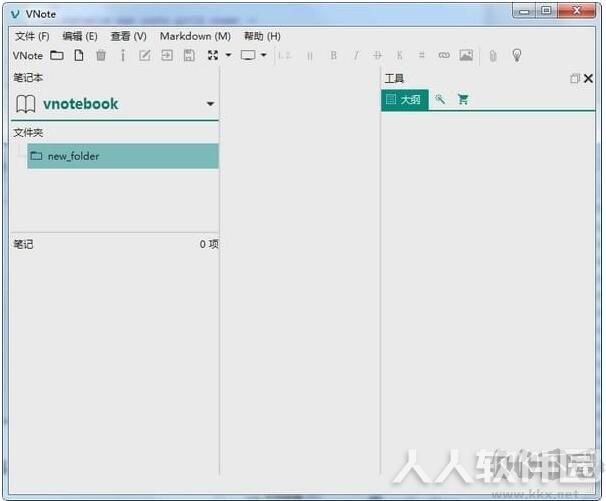Viewport: 606px width, 501px height.
Task: Apply bold with the B icon
Action: point(334,55)
